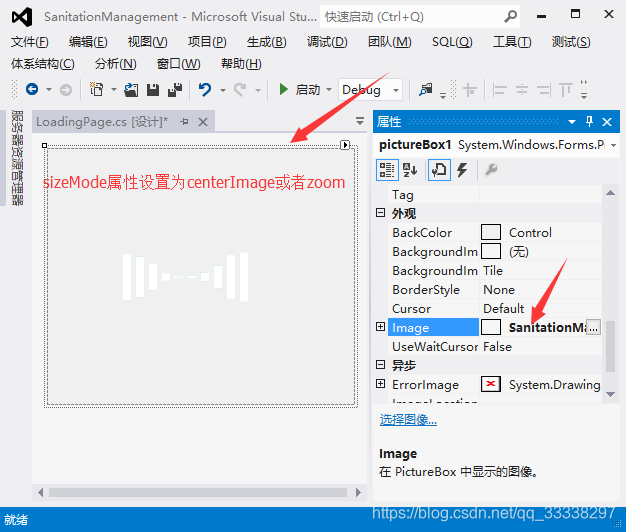The width and height of the screenshot is (626, 532).
Task: Click the Find in Files toolbar icon
Action: tap(426, 89)
